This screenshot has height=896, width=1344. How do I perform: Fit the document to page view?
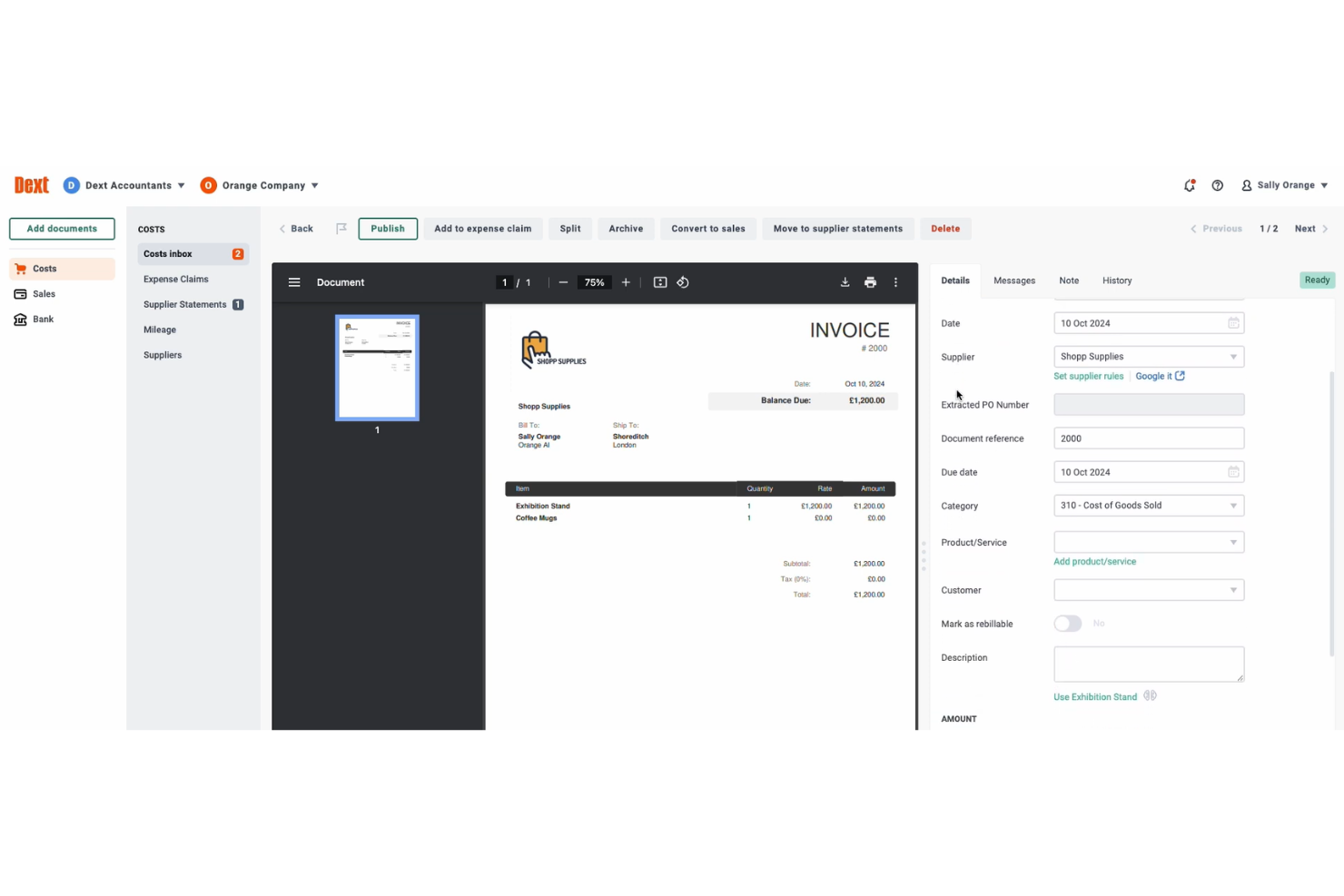click(x=659, y=281)
